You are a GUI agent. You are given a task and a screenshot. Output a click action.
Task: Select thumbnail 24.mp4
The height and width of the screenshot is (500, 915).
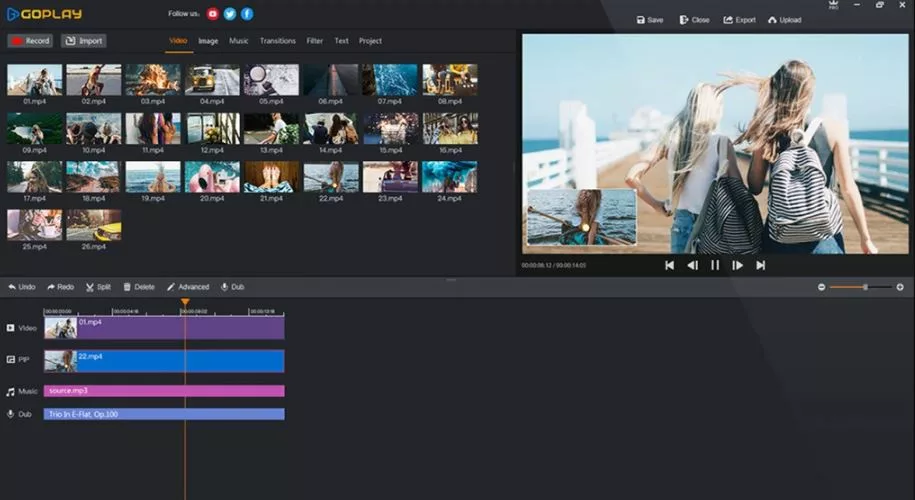point(450,177)
